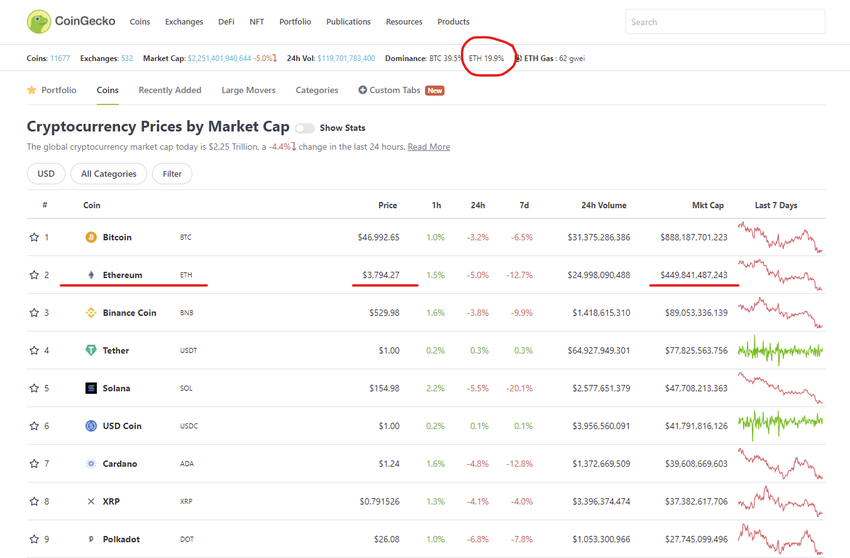Click Bitcoin market cap $888,187,701,223

[693, 237]
